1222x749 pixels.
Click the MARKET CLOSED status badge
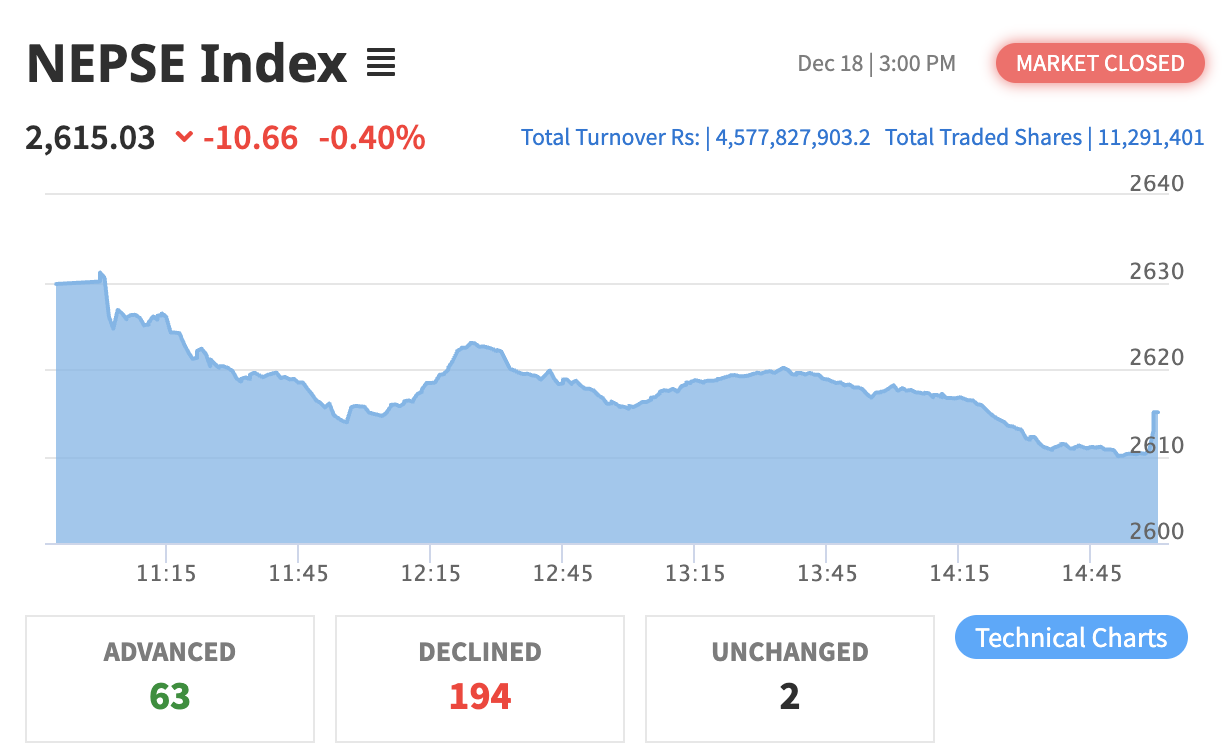(x=1100, y=64)
